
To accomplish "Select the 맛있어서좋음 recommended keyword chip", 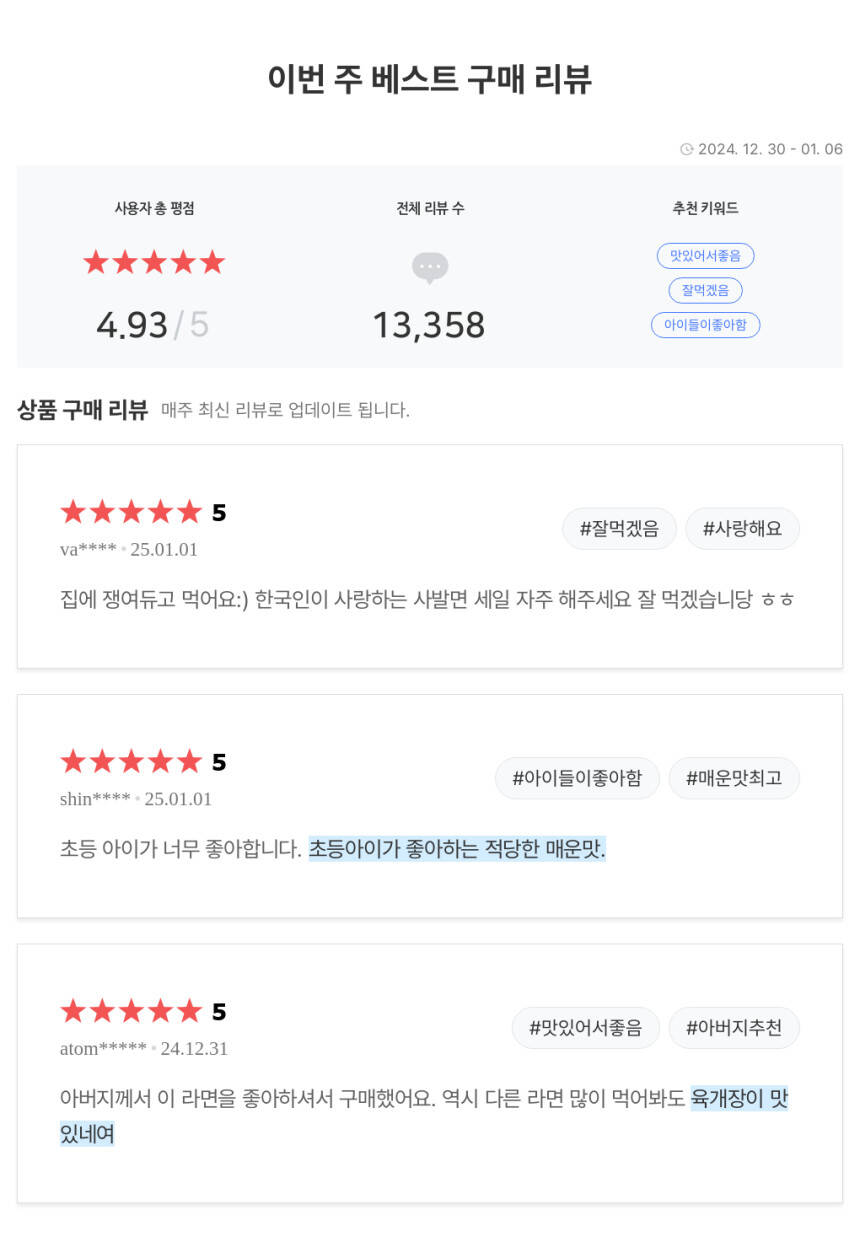I will point(705,256).
